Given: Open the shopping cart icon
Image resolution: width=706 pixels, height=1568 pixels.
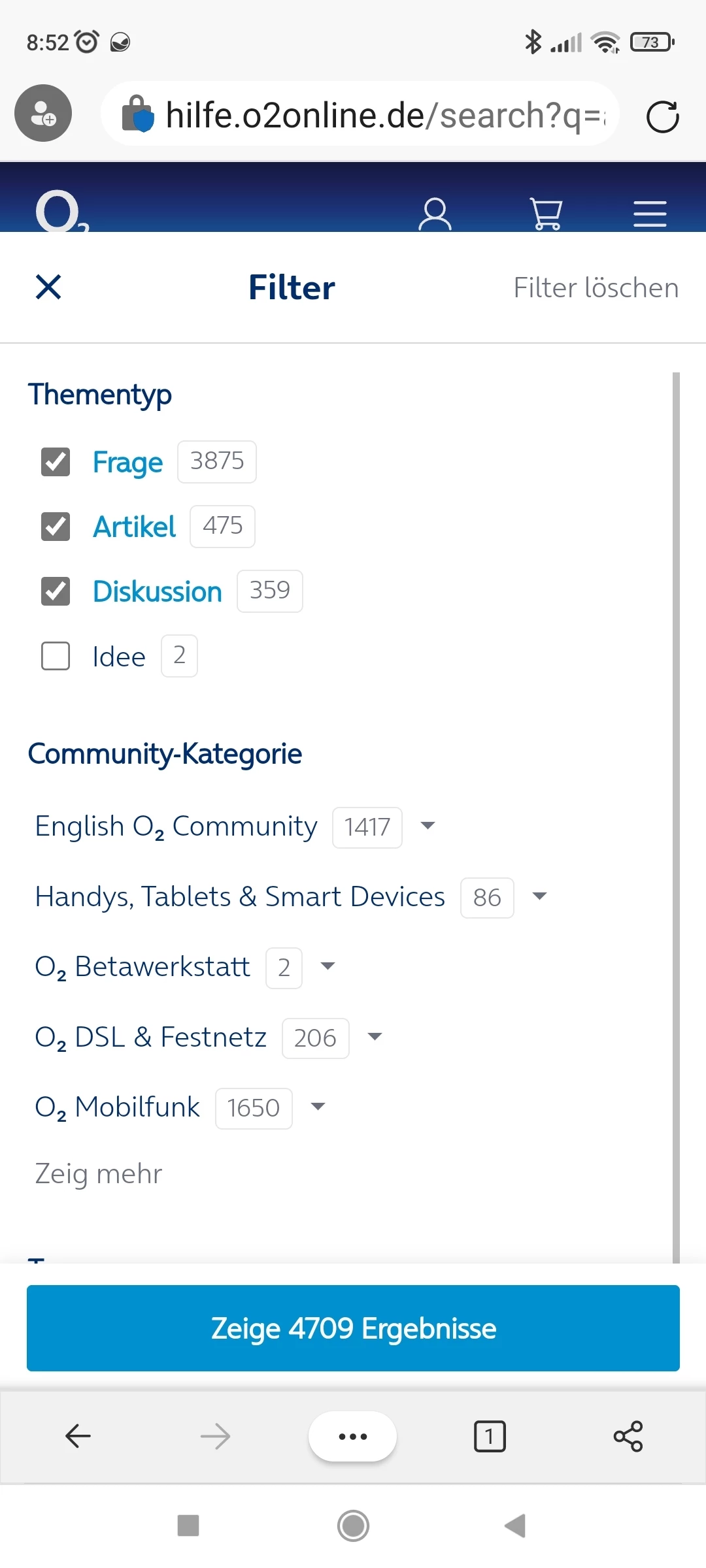Looking at the screenshot, I should (546, 214).
